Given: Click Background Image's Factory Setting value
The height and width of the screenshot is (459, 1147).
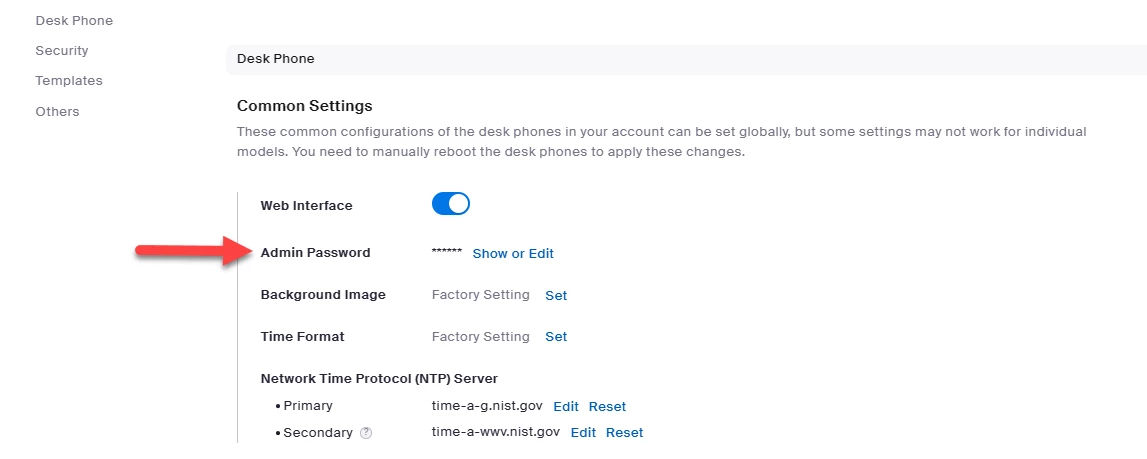Looking at the screenshot, I should [480, 295].
